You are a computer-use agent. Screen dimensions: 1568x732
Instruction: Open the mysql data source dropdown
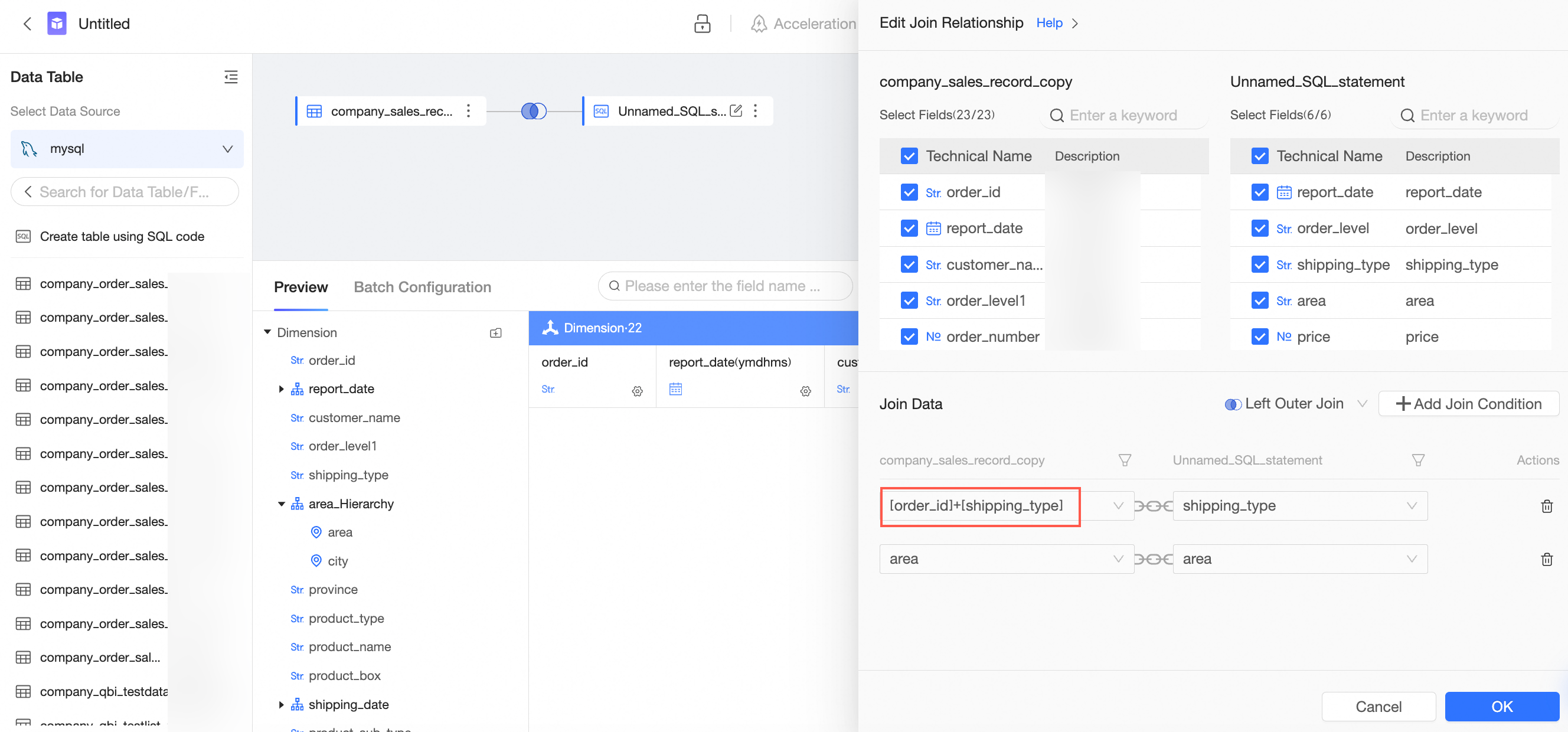tap(126, 149)
